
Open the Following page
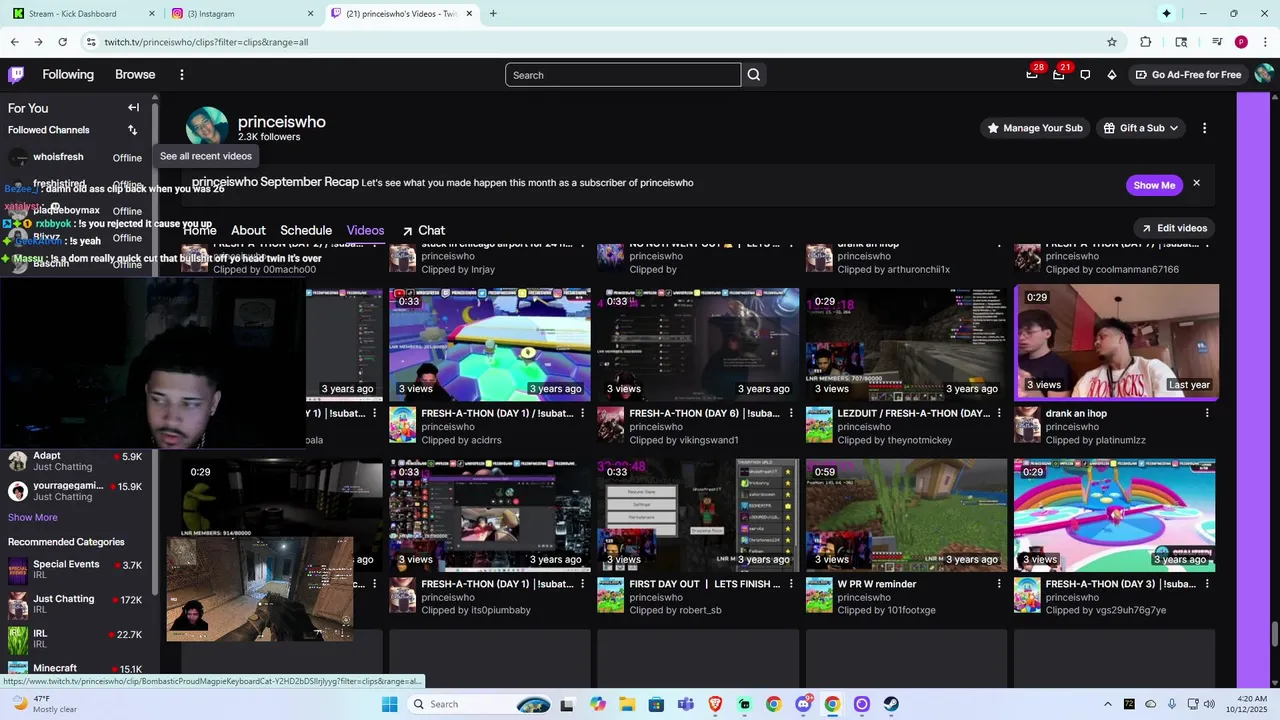68,75
